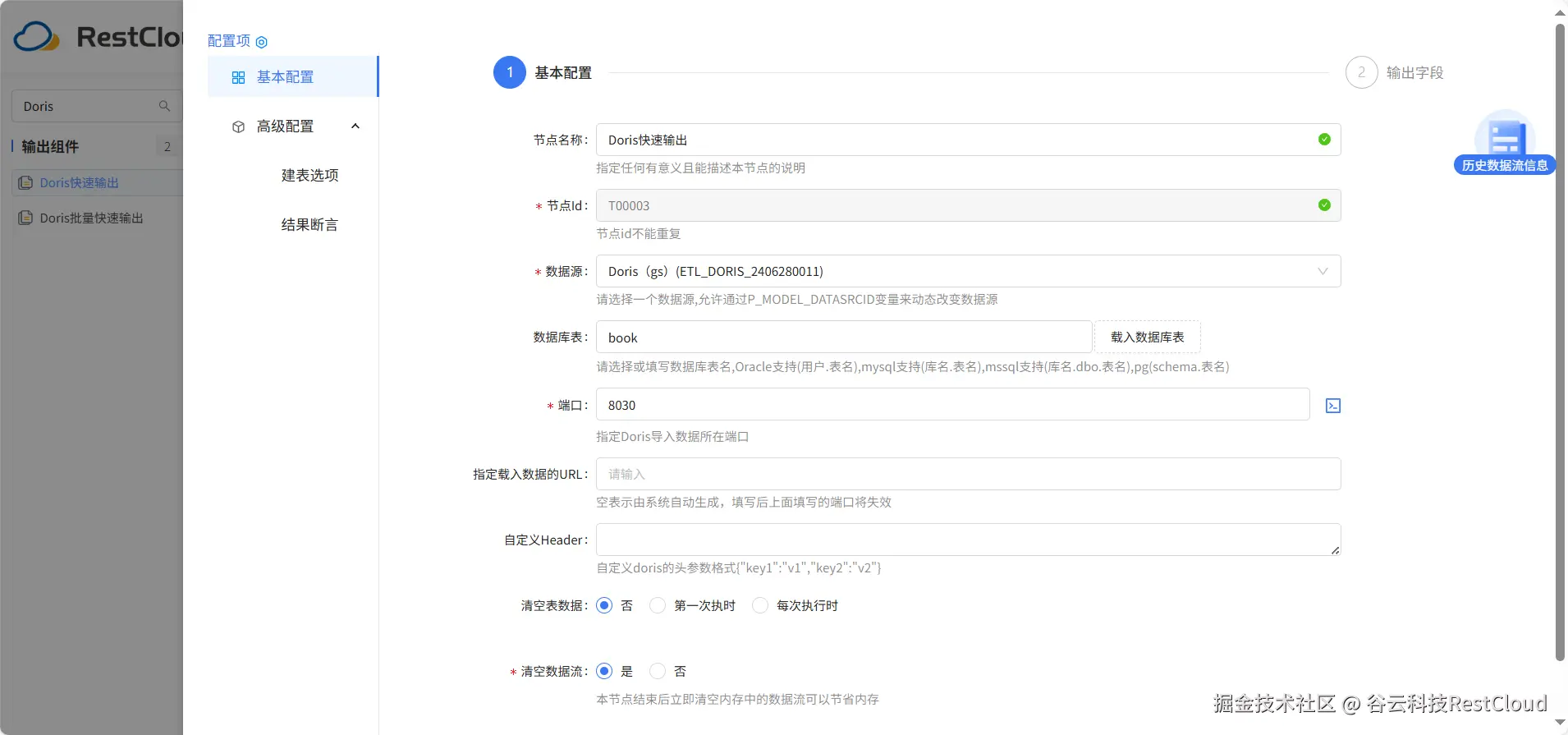The height and width of the screenshot is (735, 1568).
Task: Click the scrollbar down arrow
Action: [x=1561, y=723]
